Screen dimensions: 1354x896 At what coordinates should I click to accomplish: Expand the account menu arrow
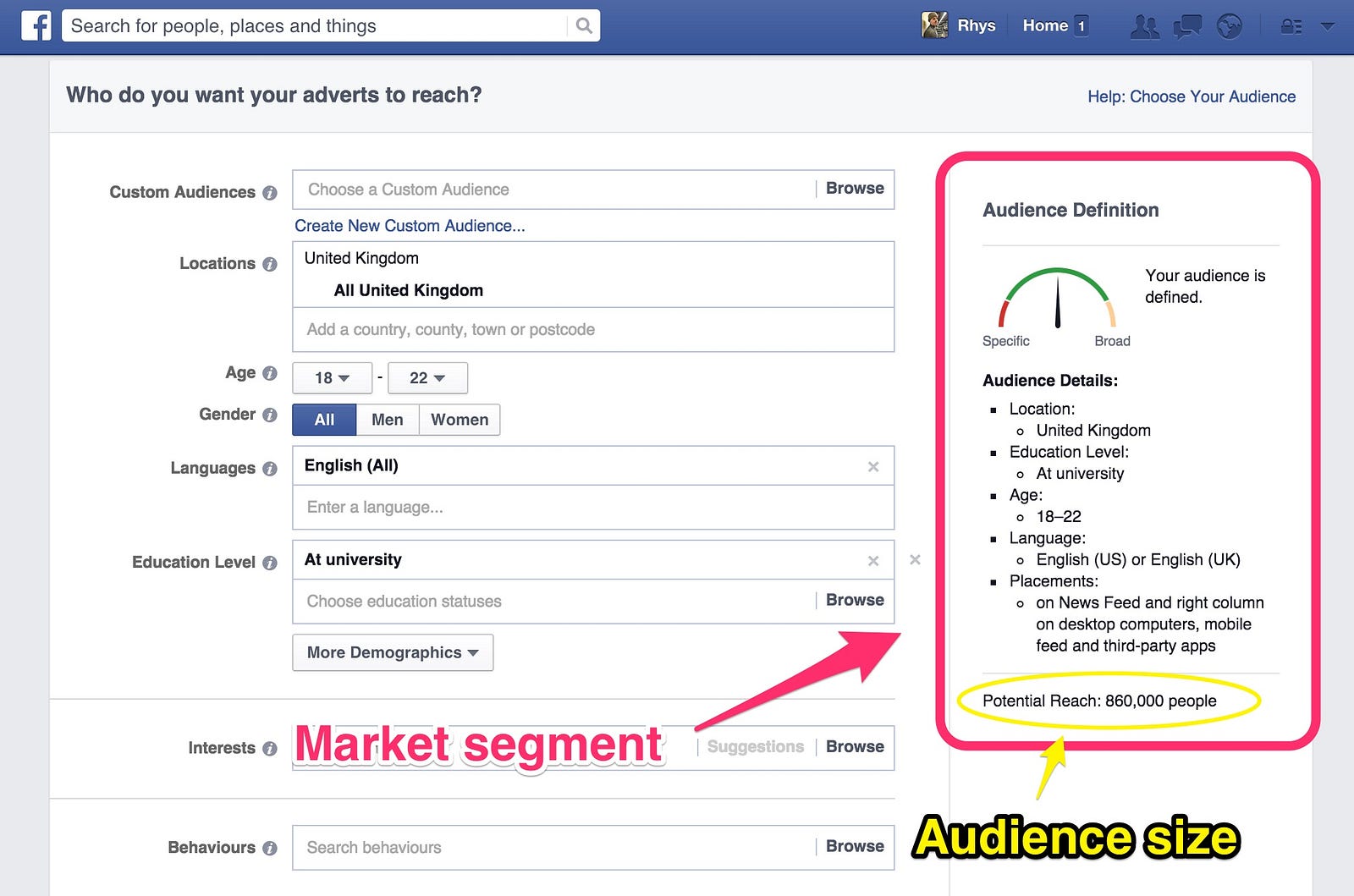(x=1328, y=26)
